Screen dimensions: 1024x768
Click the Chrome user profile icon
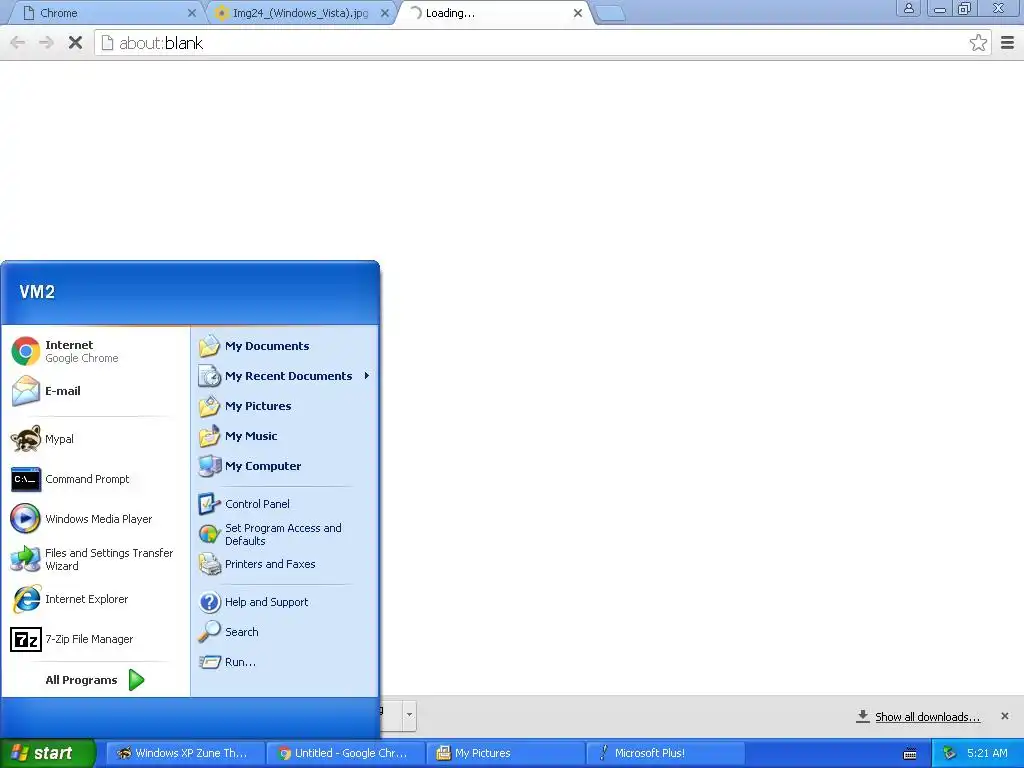pyautogui.click(x=908, y=8)
